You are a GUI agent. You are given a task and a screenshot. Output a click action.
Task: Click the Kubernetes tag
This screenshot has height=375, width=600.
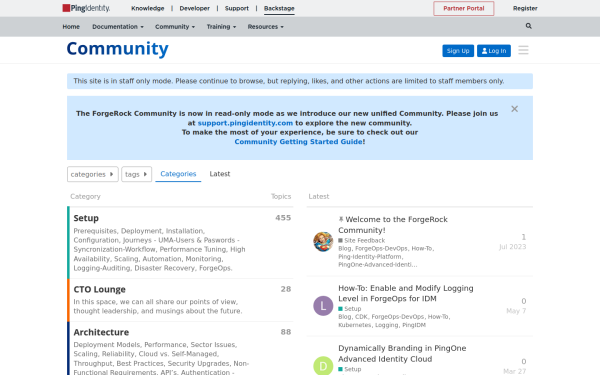(354, 325)
